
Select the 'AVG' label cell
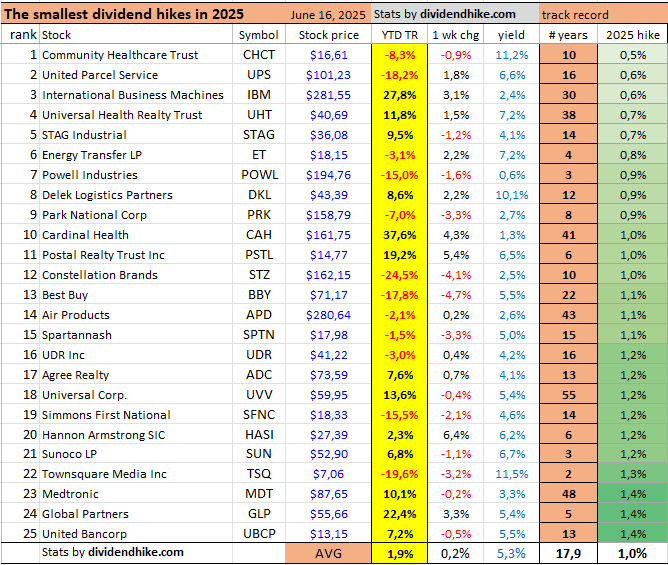(x=328, y=553)
